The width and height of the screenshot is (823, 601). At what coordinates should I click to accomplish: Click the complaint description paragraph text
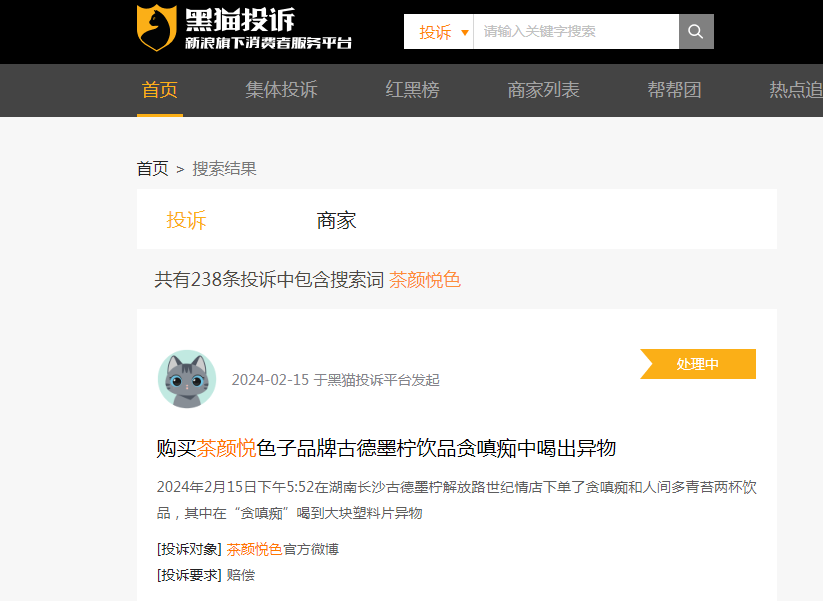(x=456, y=500)
